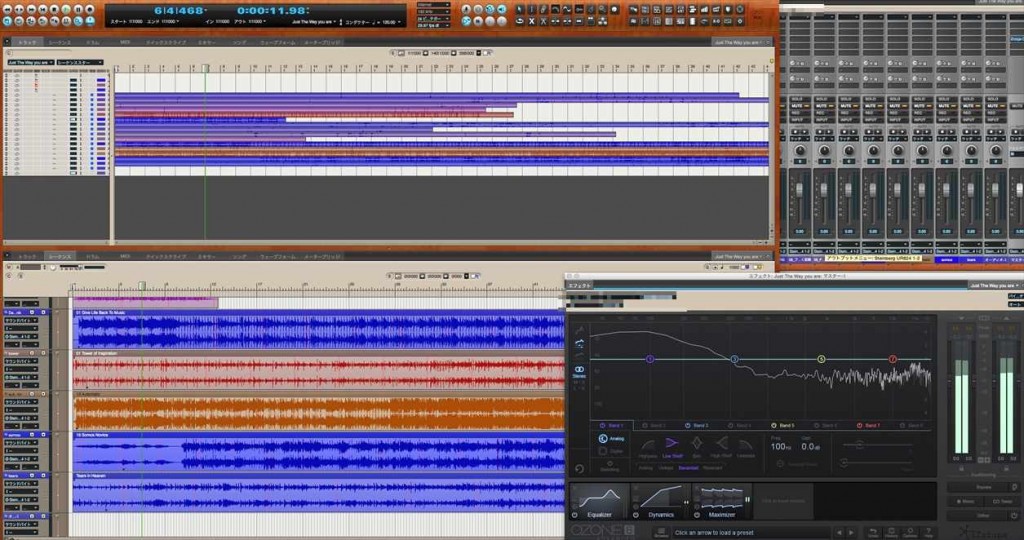This screenshot has width=1024, height=540.
Task: Open the frame rate dropdown in the control panel
Action: (x=434, y=25)
